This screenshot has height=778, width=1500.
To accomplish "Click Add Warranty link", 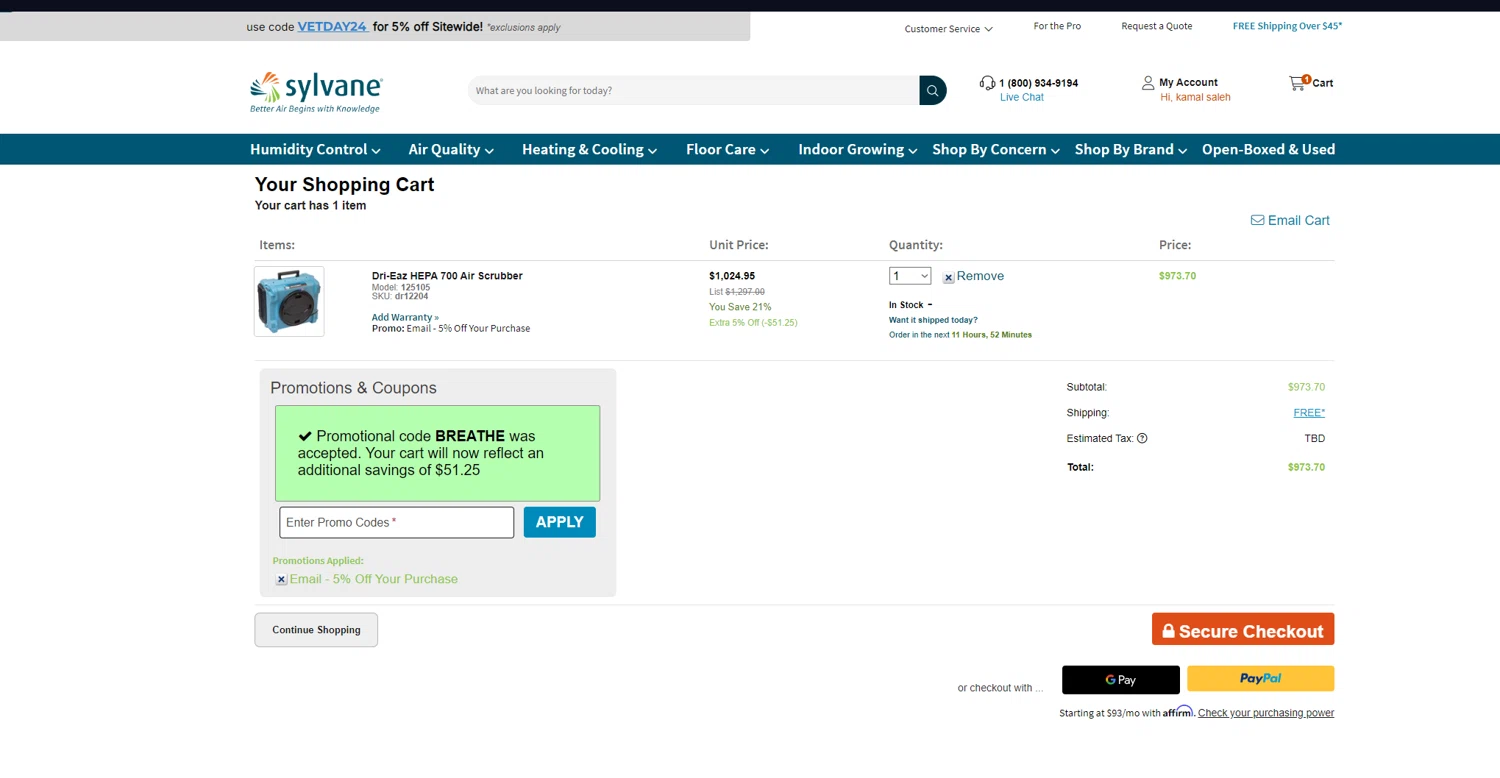I will [x=405, y=317].
